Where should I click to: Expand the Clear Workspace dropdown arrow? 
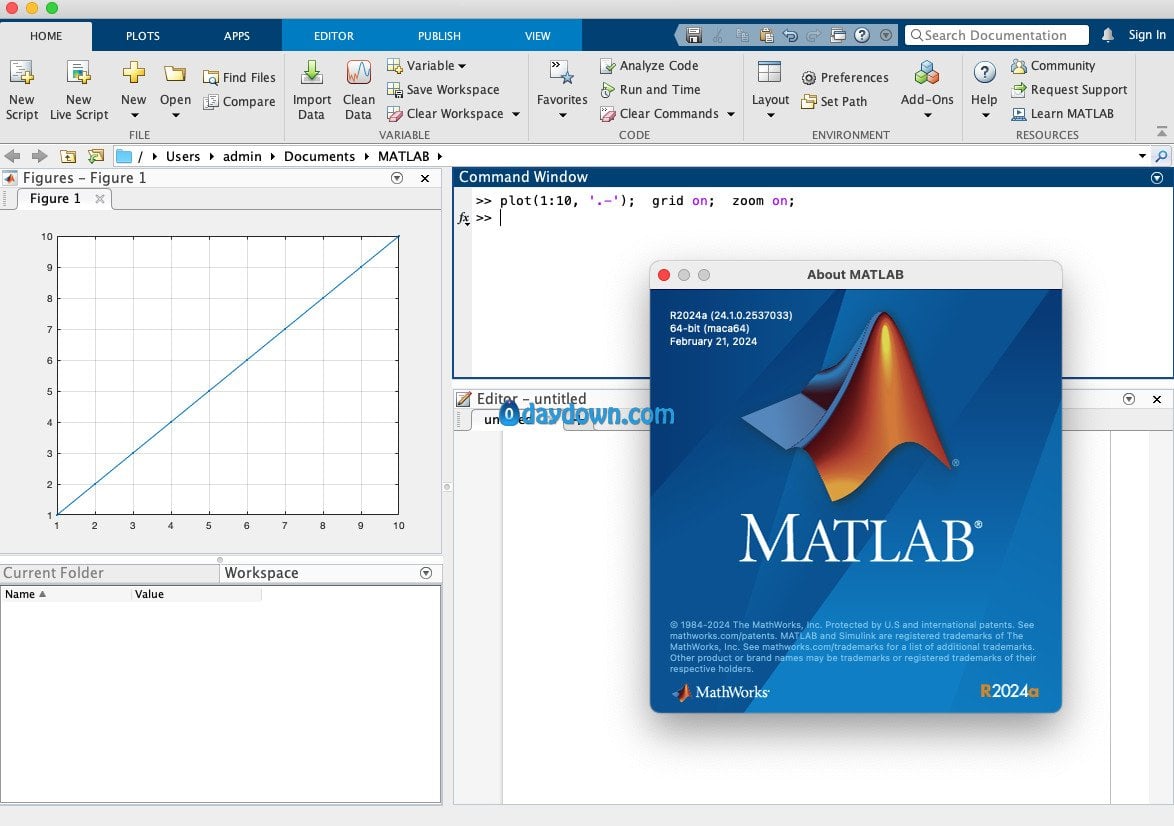516,114
